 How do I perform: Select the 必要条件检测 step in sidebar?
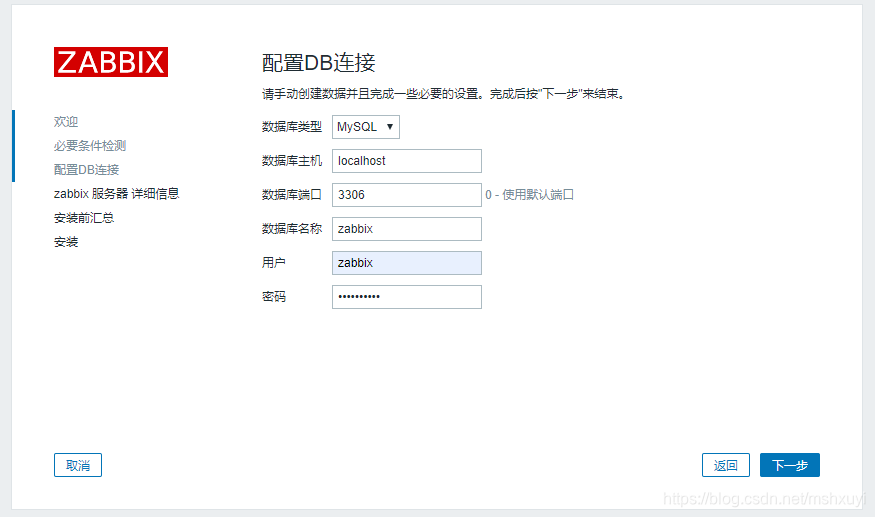pyautogui.click(x=90, y=146)
